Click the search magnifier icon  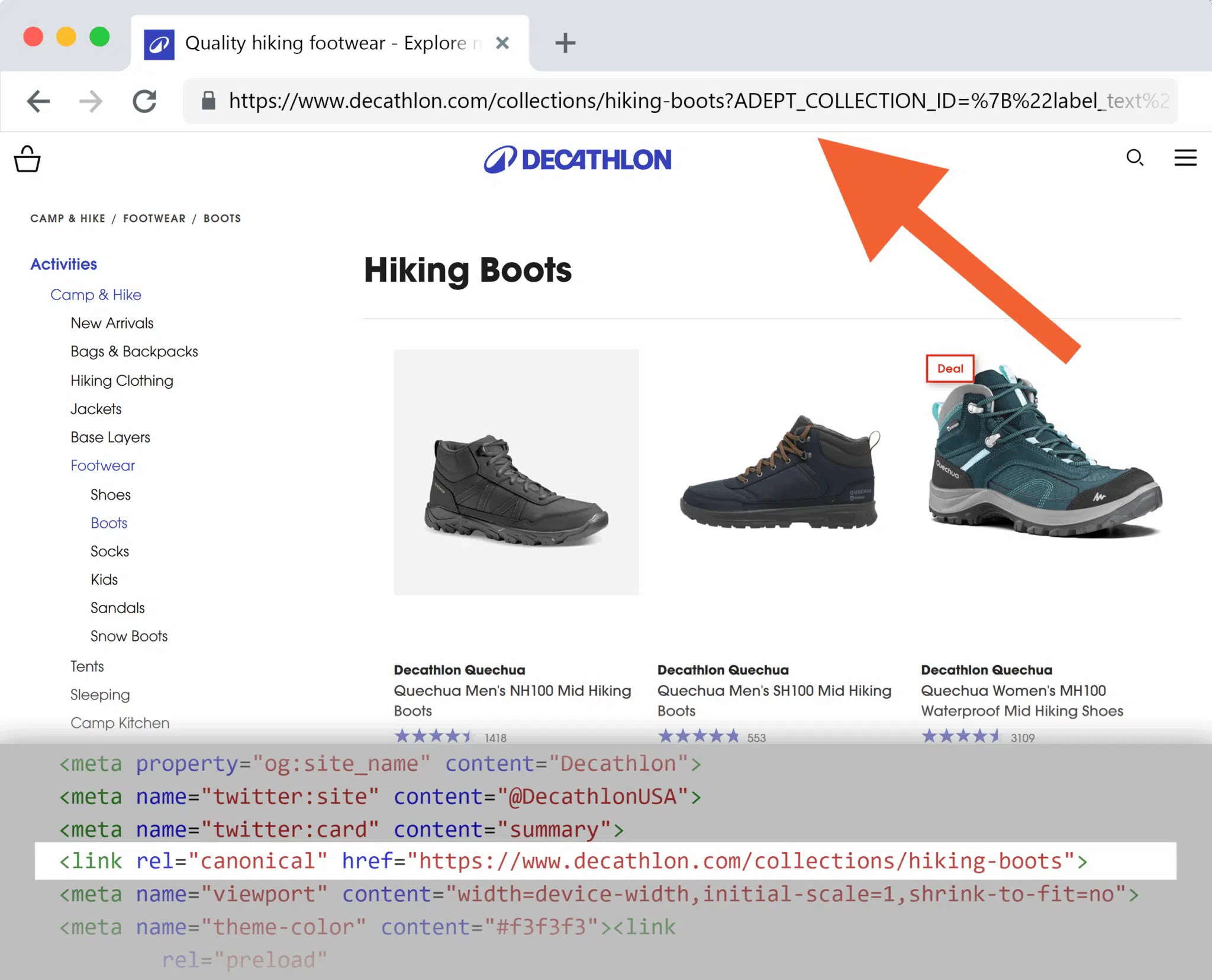tap(1134, 157)
